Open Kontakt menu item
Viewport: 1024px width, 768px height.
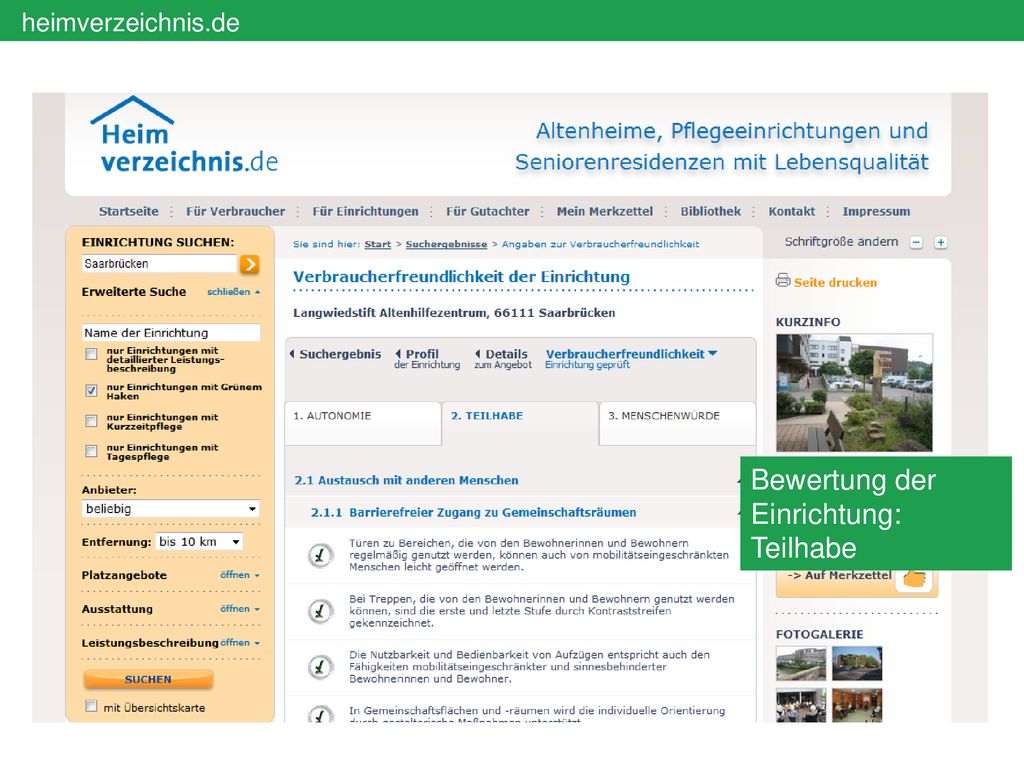[792, 211]
